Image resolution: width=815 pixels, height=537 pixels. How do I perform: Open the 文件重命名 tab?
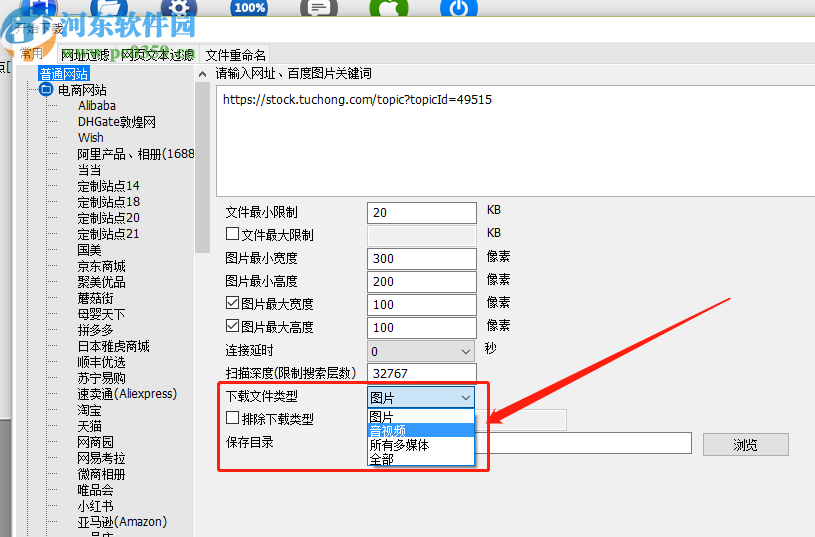click(x=235, y=55)
